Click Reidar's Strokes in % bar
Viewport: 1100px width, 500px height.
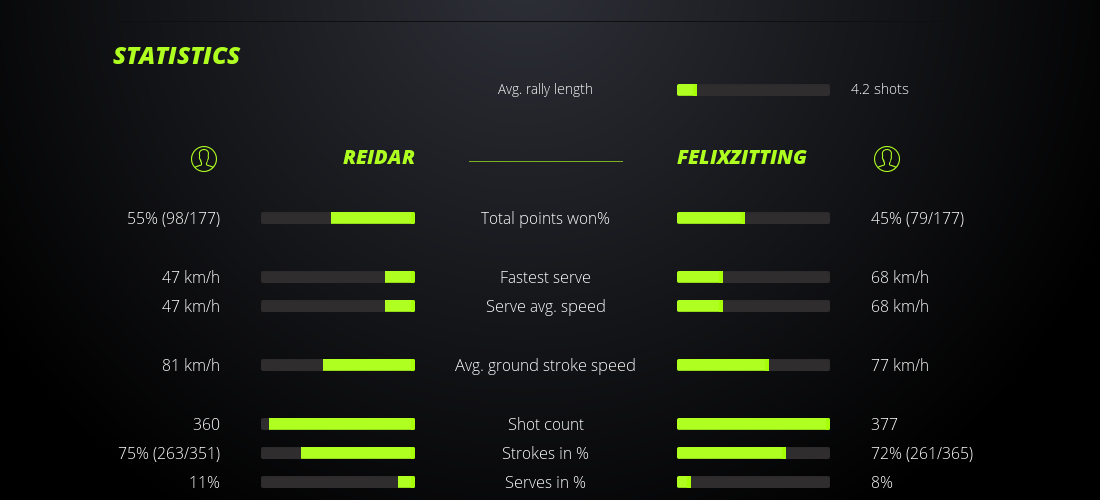tap(338, 453)
